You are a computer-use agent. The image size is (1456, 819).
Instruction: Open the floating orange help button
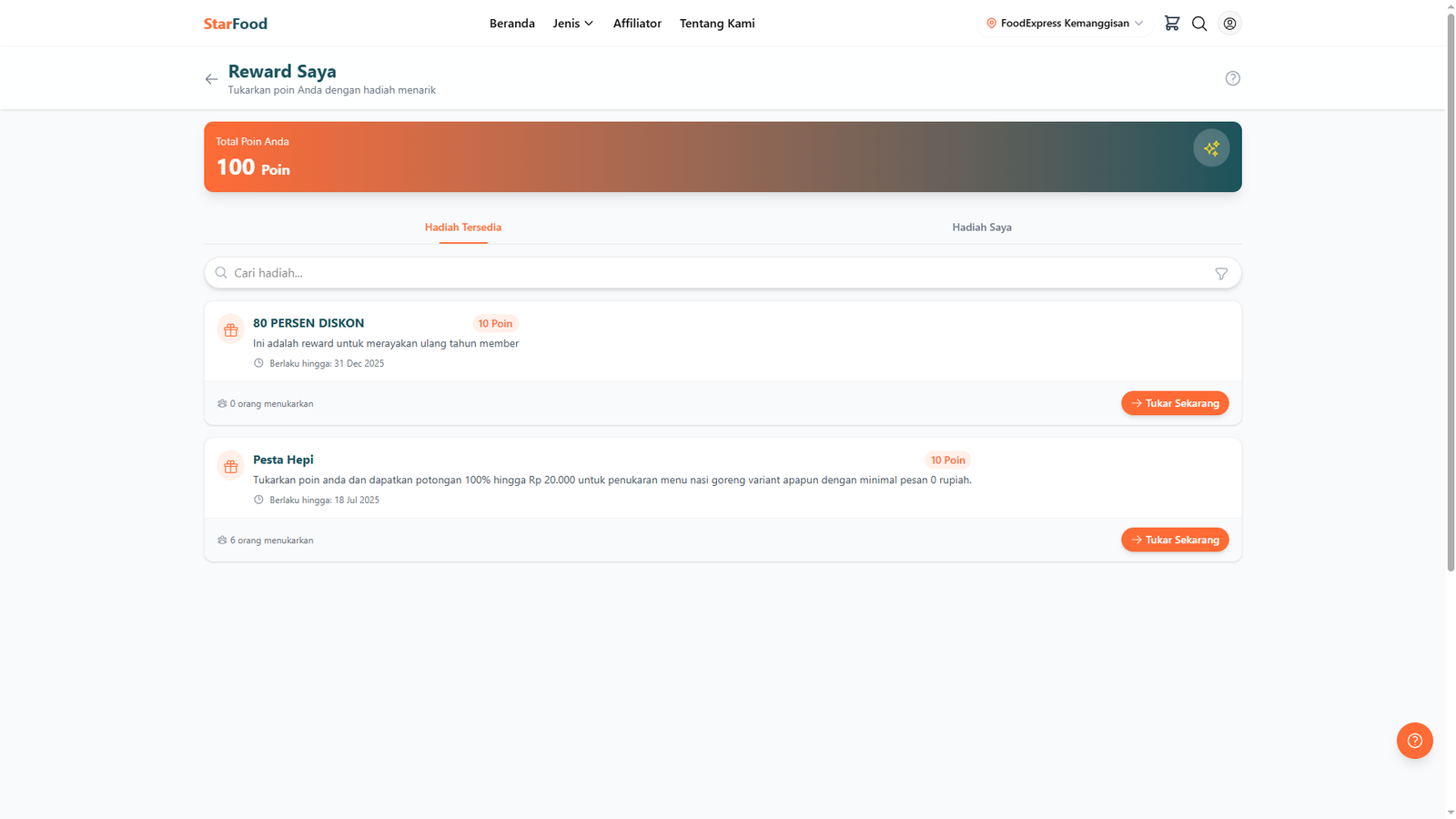1414,741
